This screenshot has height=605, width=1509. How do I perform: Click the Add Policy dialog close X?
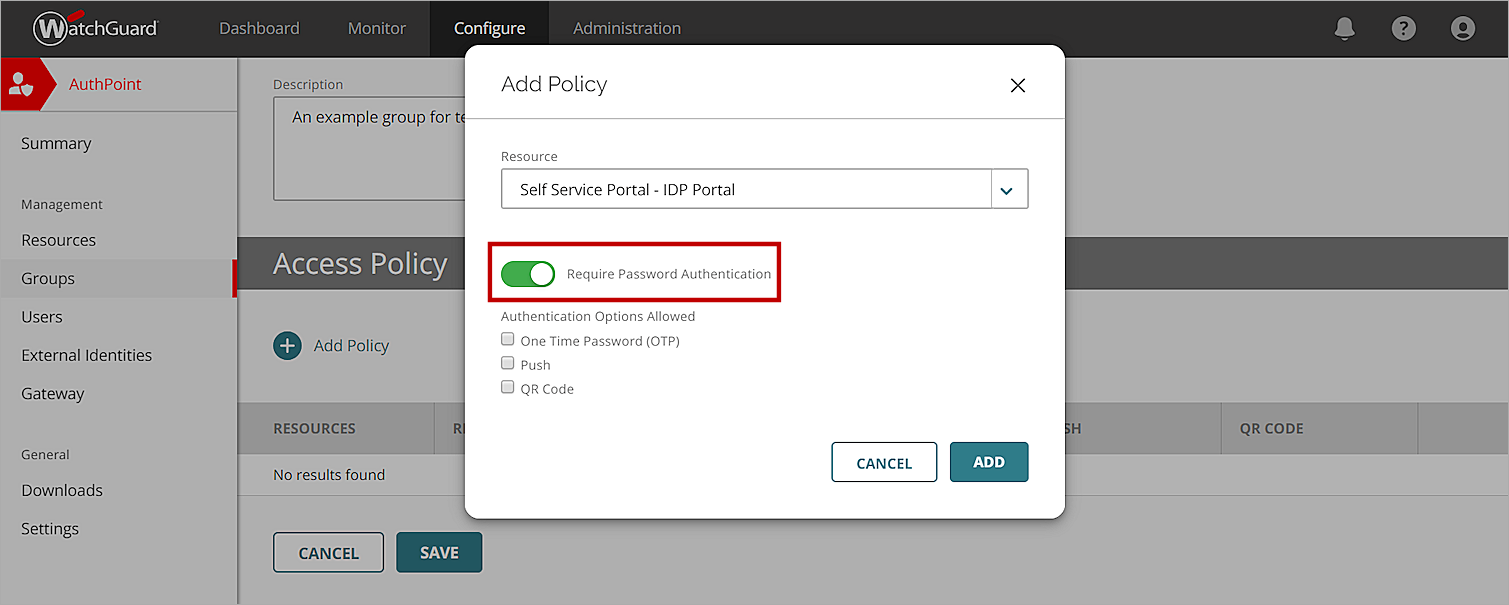[x=1017, y=85]
